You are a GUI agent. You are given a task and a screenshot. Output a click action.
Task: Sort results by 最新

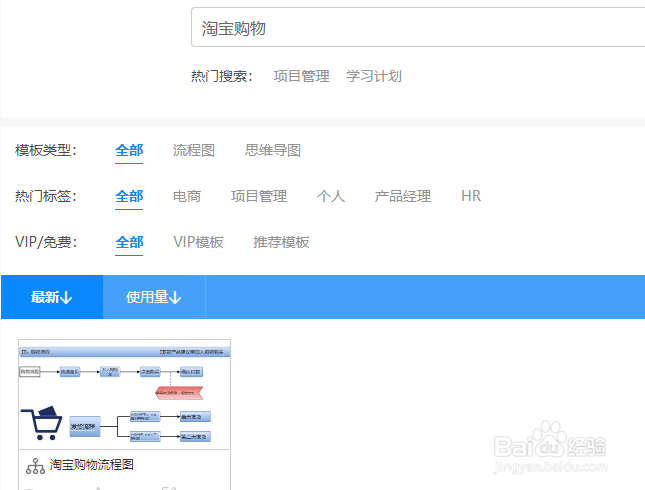click(x=52, y=297)
